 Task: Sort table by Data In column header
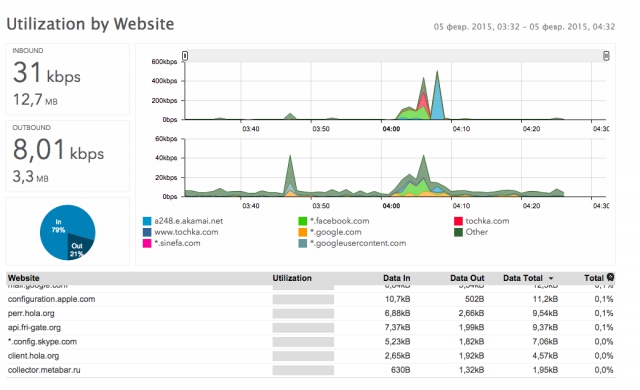point(396,278)
